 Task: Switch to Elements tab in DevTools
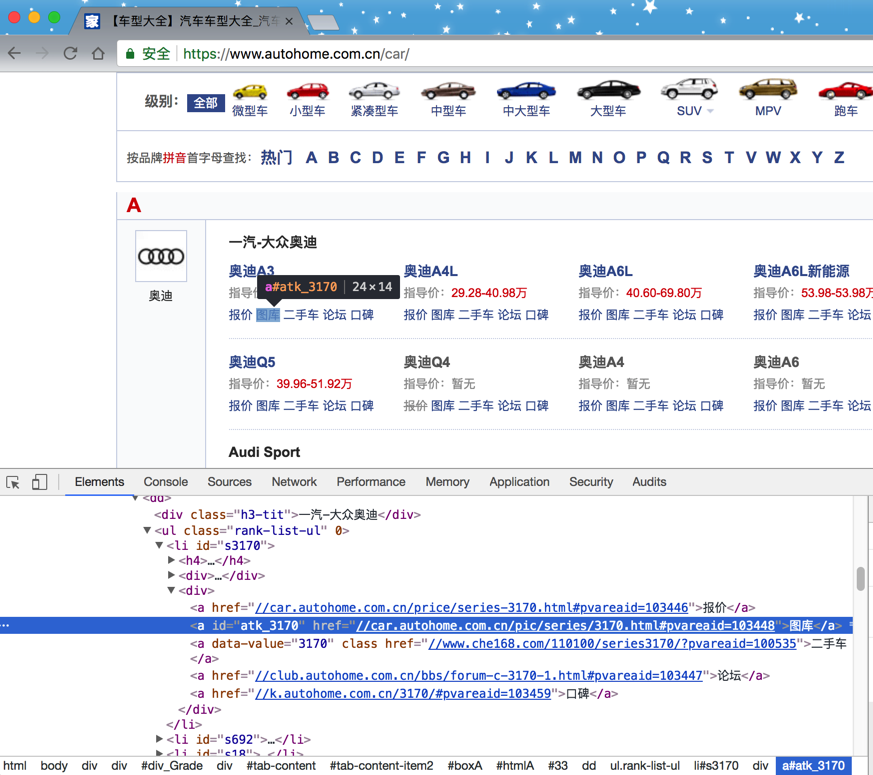99,482
